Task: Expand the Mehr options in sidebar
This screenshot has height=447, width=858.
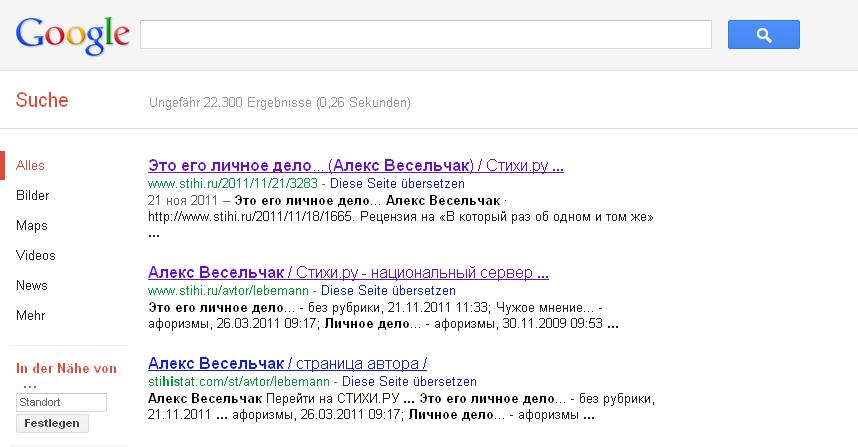Action: [x=31, y=316]
